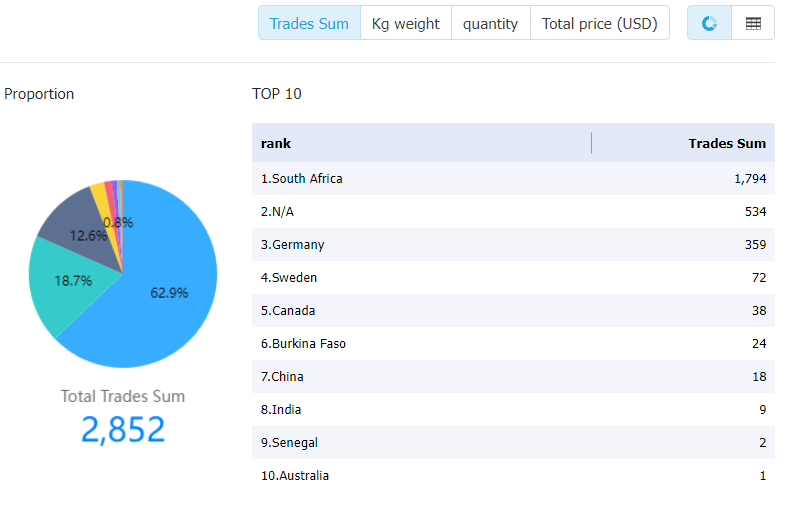790x512 pixels.
Task: Select the Total price (USD) tab
Action: click(x=600, y=23)
